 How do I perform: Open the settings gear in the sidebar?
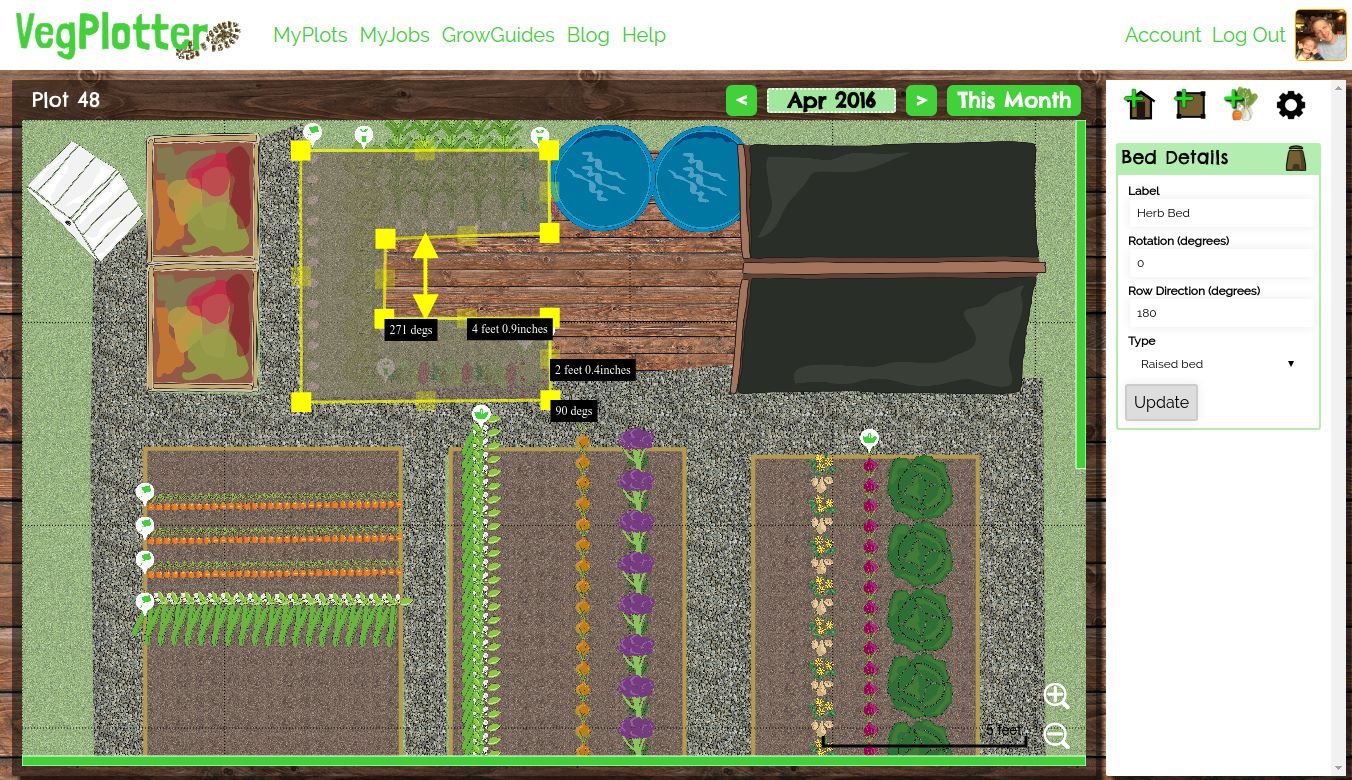coord(1290,104)
